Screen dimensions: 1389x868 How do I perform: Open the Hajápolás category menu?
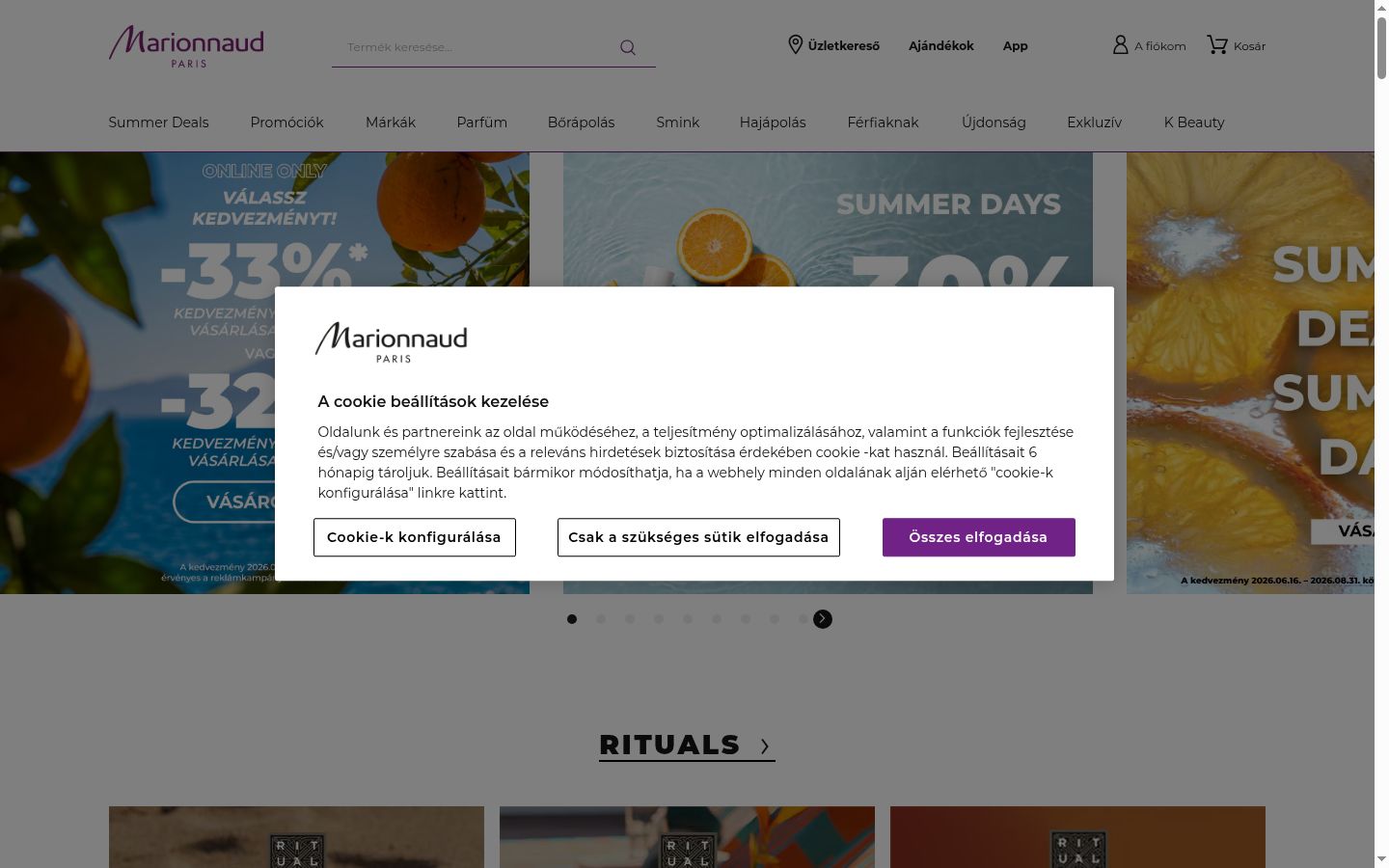coord(773,122)
